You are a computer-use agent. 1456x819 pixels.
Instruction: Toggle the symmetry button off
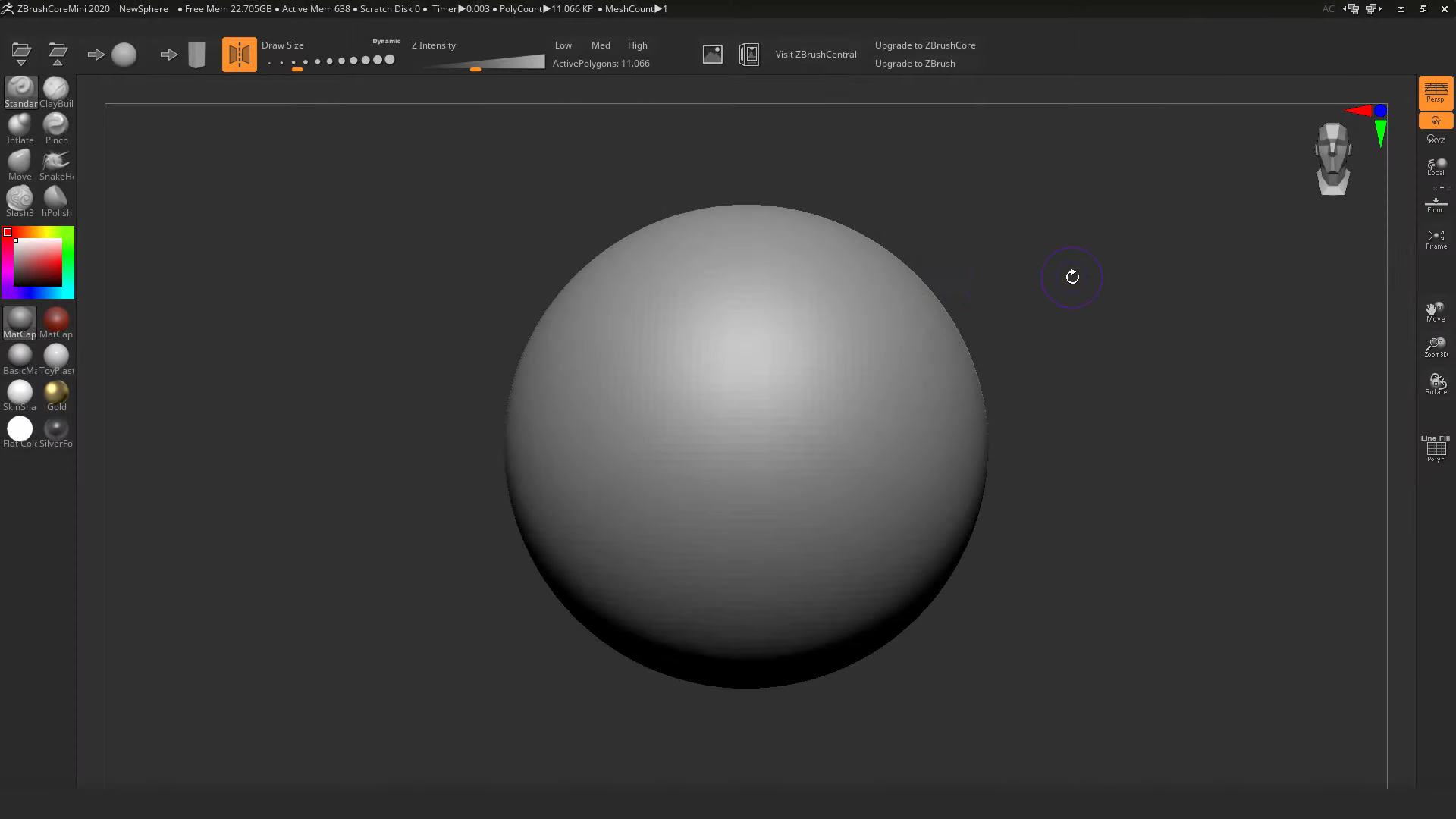[239, 55]
